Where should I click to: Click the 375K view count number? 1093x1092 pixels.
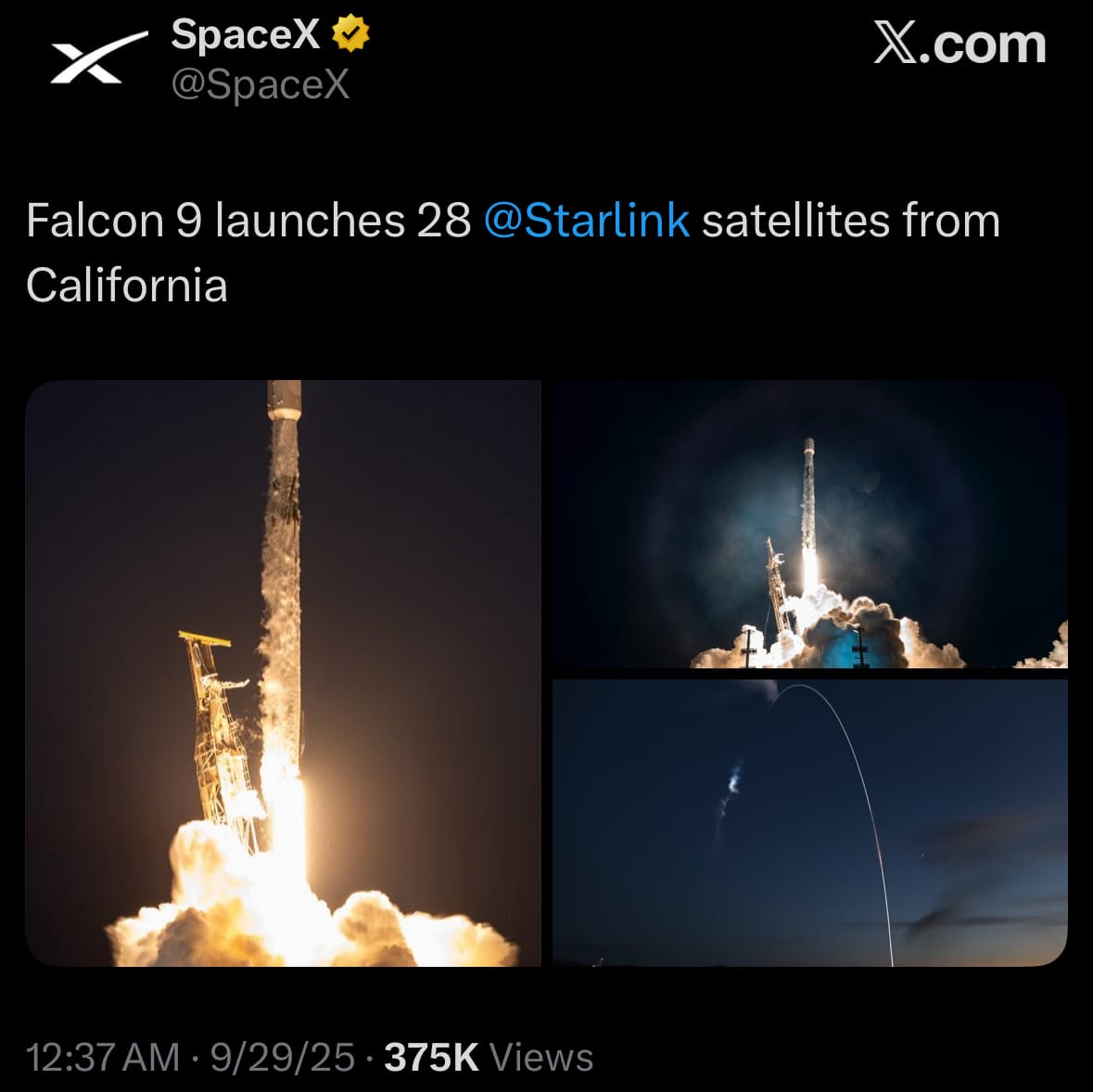(431, 1058)
